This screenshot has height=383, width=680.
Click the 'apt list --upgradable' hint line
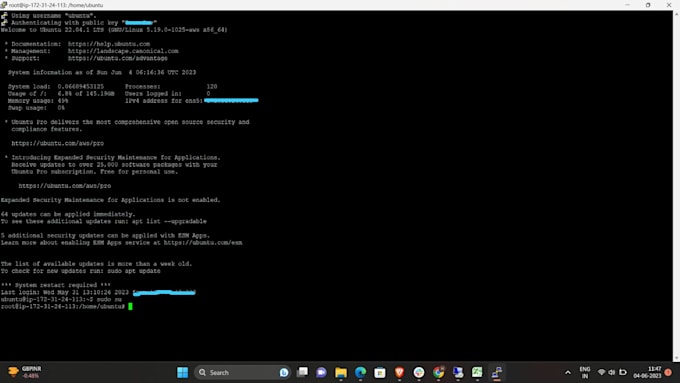tap(104, 221)
